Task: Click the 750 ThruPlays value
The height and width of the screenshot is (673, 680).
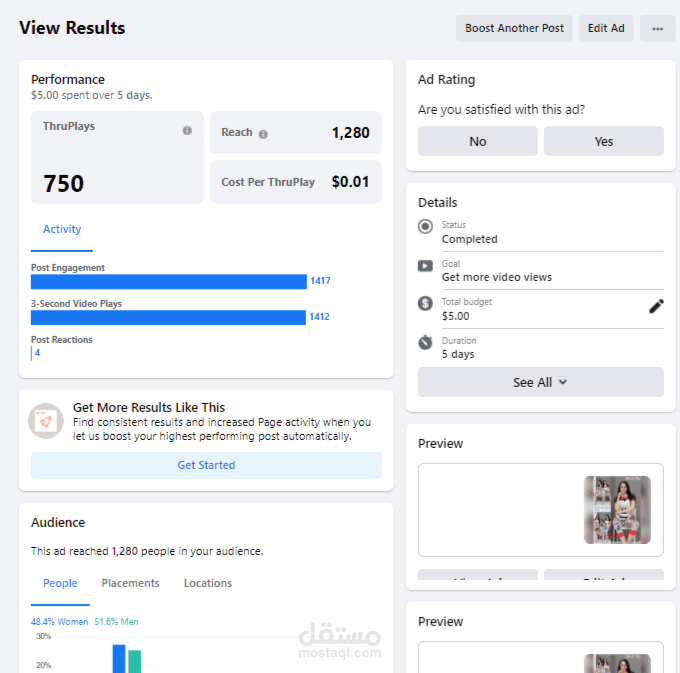Action: [63, 183]
